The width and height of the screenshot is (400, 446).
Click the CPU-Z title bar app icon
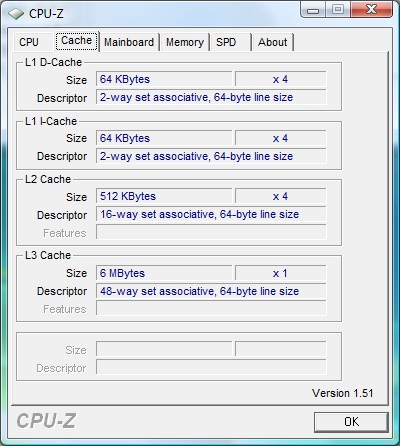click(16, 14)
